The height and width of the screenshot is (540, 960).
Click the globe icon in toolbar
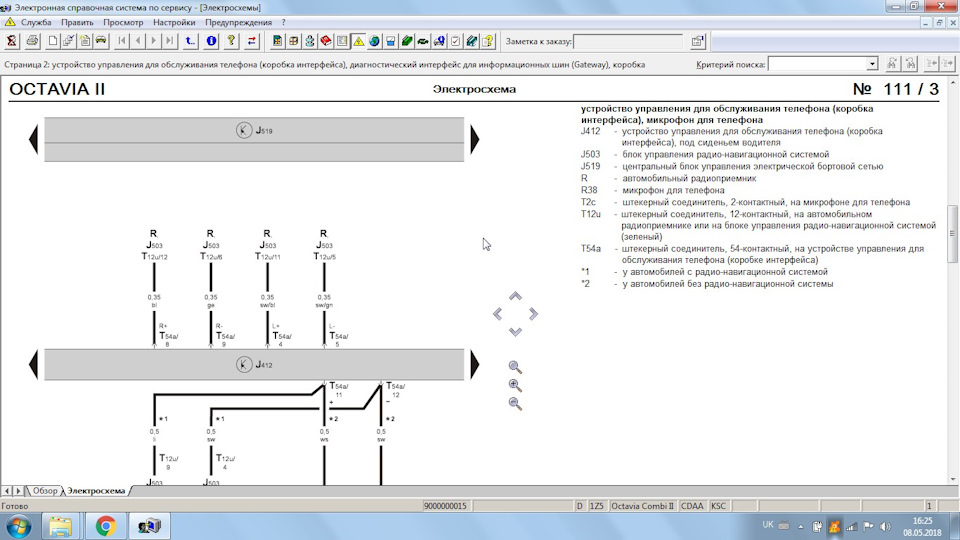click(374, 42)
